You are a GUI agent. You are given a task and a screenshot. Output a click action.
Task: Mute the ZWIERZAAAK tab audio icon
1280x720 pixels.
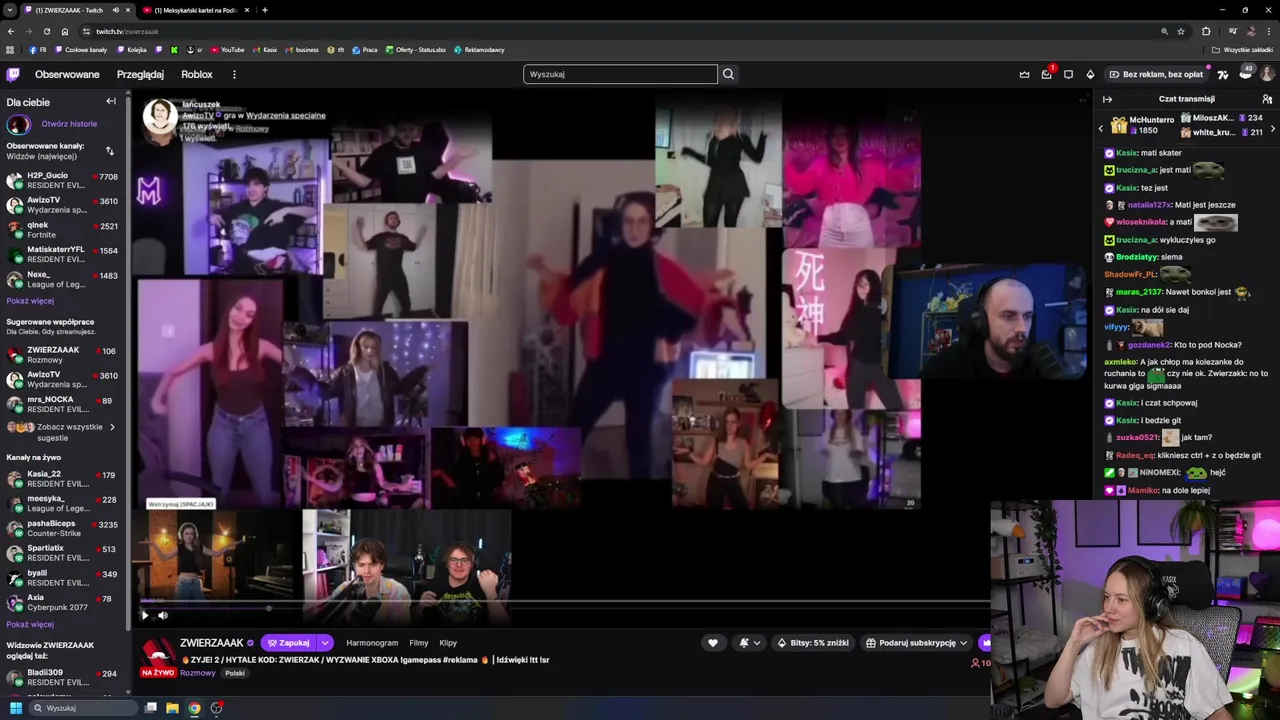click(115, 10)
